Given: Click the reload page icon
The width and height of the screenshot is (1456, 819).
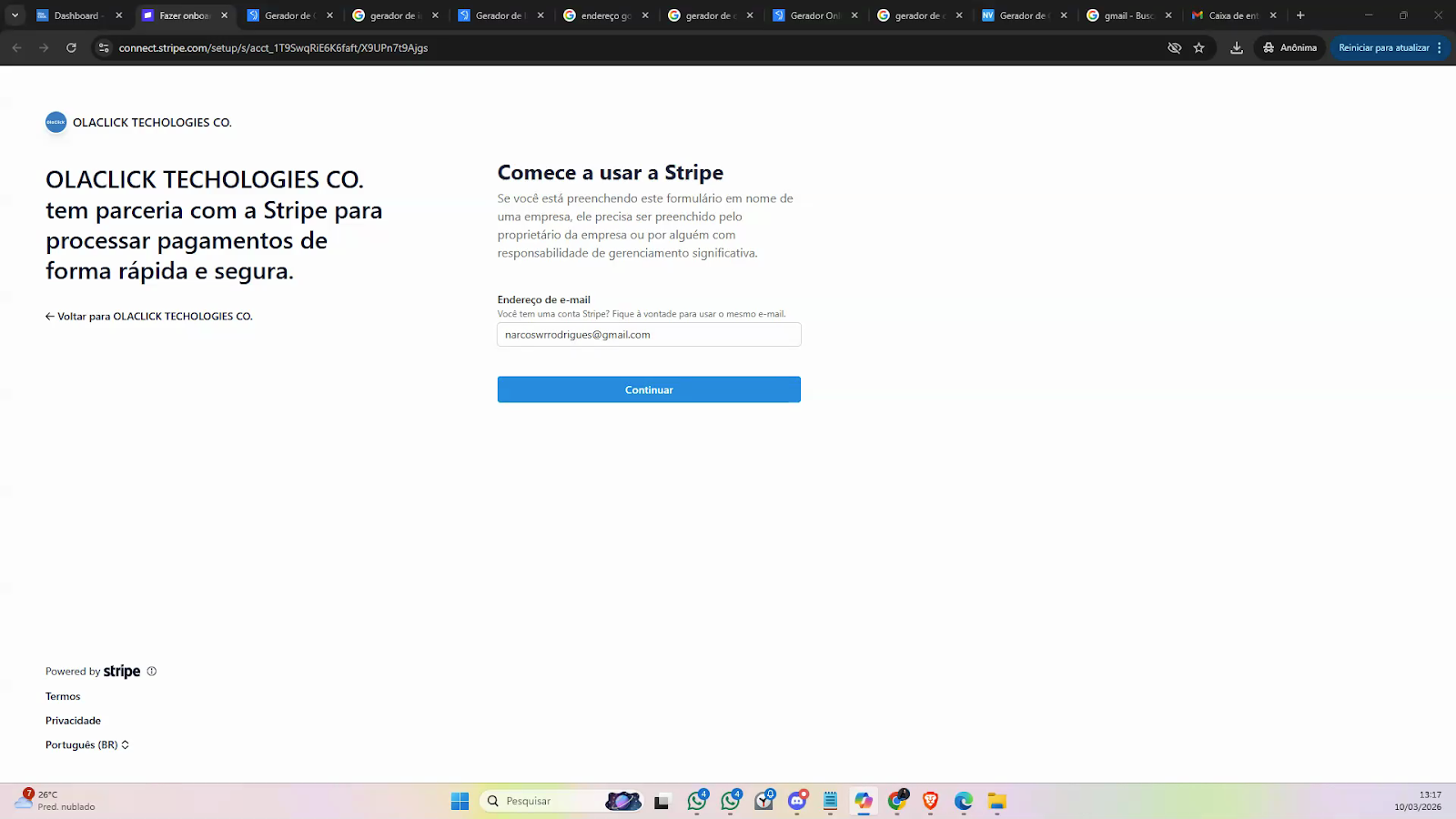Looking at the screenshot, I should [x=71, y=48].
